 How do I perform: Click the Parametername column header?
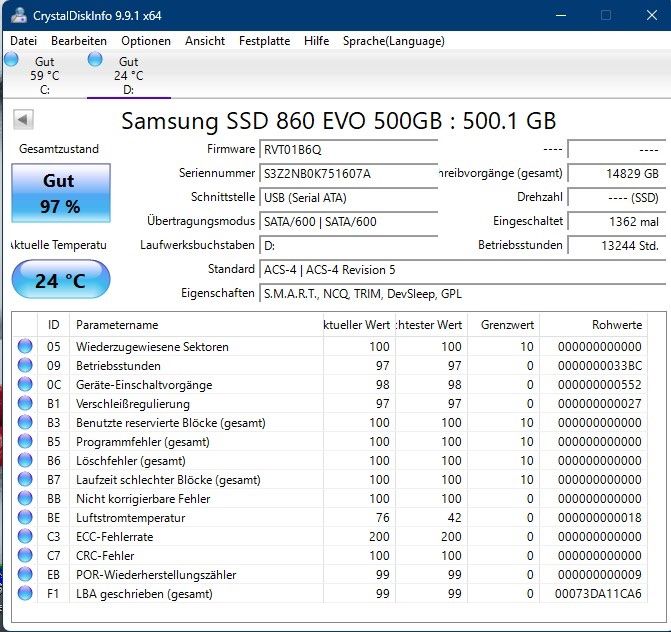pos(196,325)
